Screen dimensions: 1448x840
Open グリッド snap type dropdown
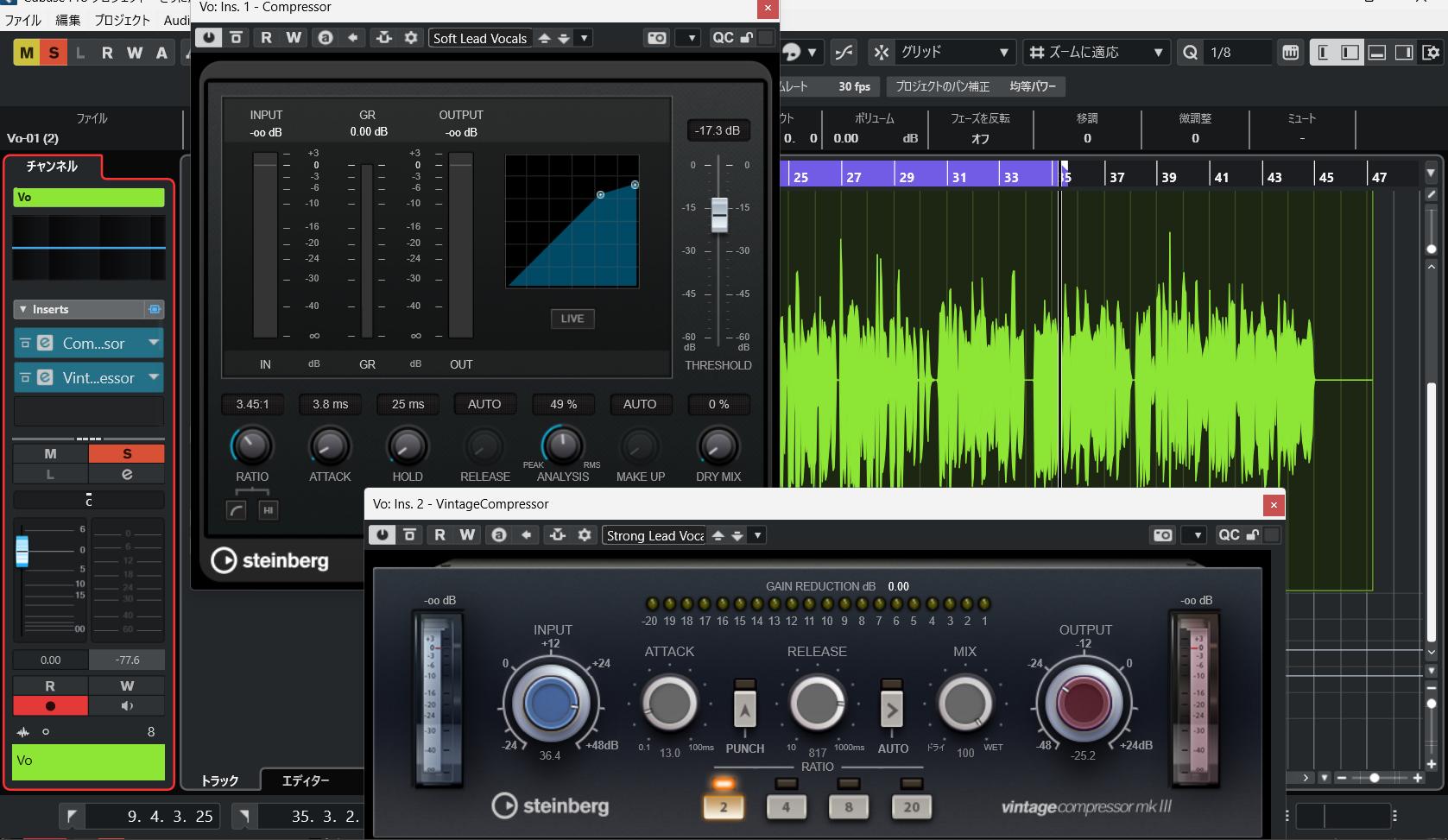pos(955,53)
